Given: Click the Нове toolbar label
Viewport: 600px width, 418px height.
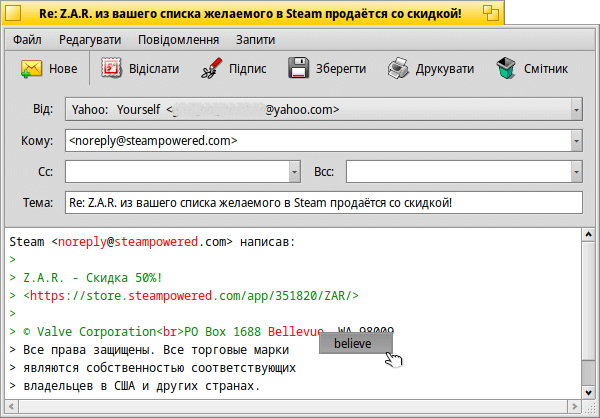Looking at the screenshot, I should (x=63, y=69).
